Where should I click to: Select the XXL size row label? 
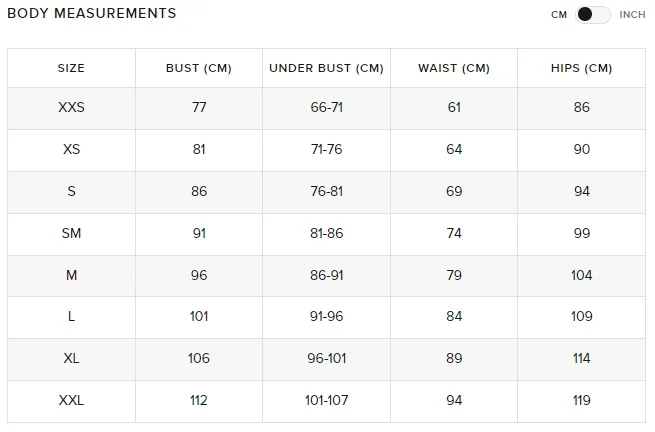tap(71, 400)
